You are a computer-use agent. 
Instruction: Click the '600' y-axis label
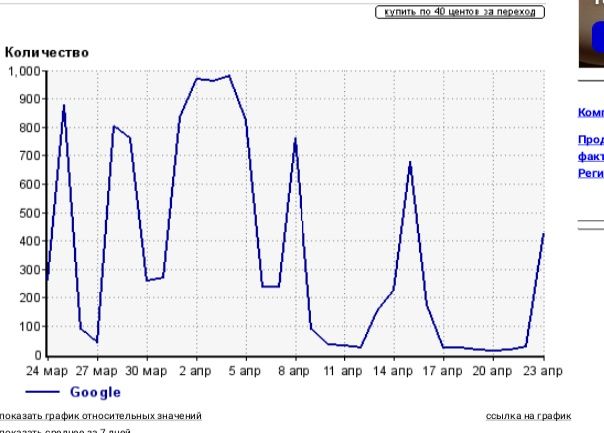(x=30, y=184)
